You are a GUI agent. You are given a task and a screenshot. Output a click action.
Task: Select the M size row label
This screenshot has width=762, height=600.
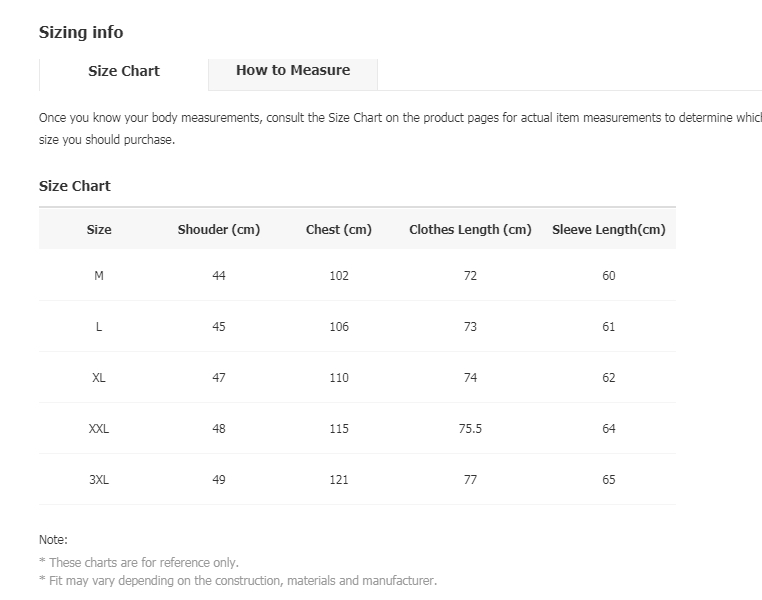[x=99, y=276]
